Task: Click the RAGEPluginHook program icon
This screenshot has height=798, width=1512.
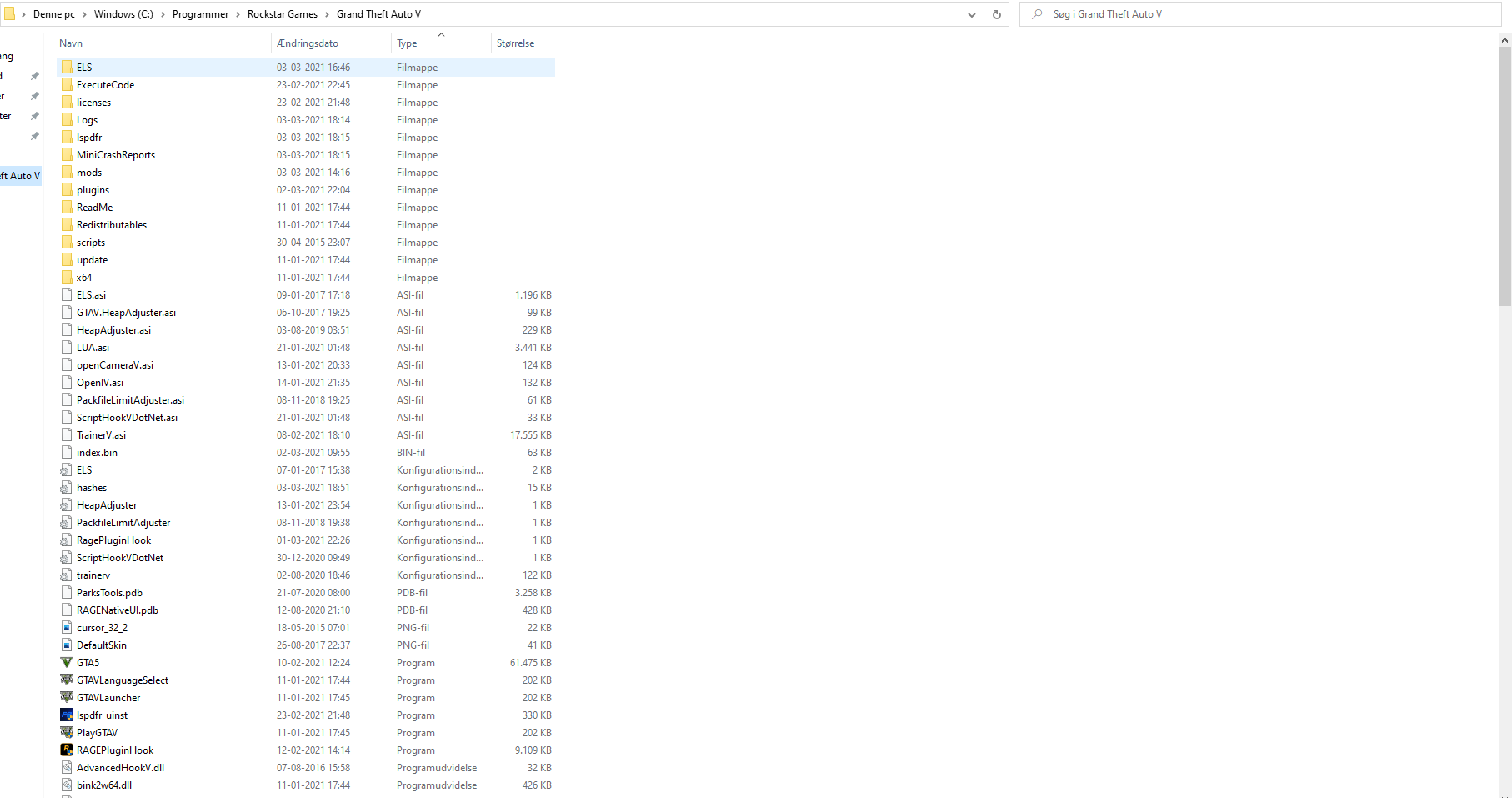Action: pyautogui.click(x=67, y=750)
